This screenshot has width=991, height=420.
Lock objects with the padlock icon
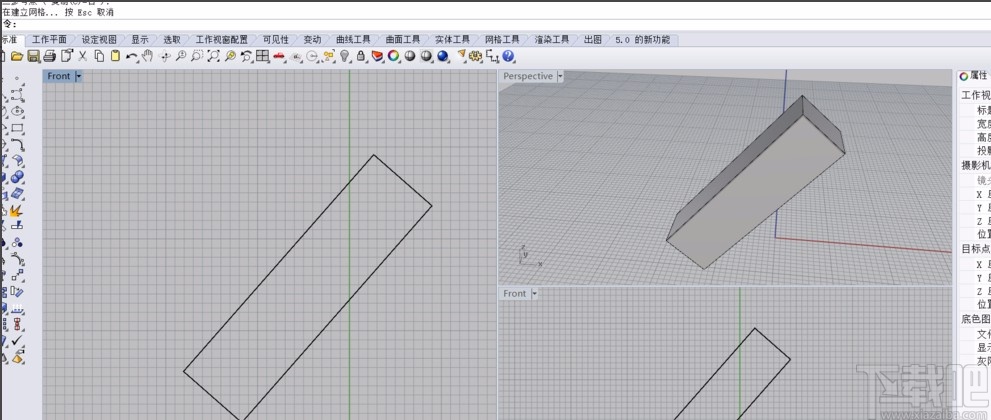pyautogui.click(x=361, y=56)
